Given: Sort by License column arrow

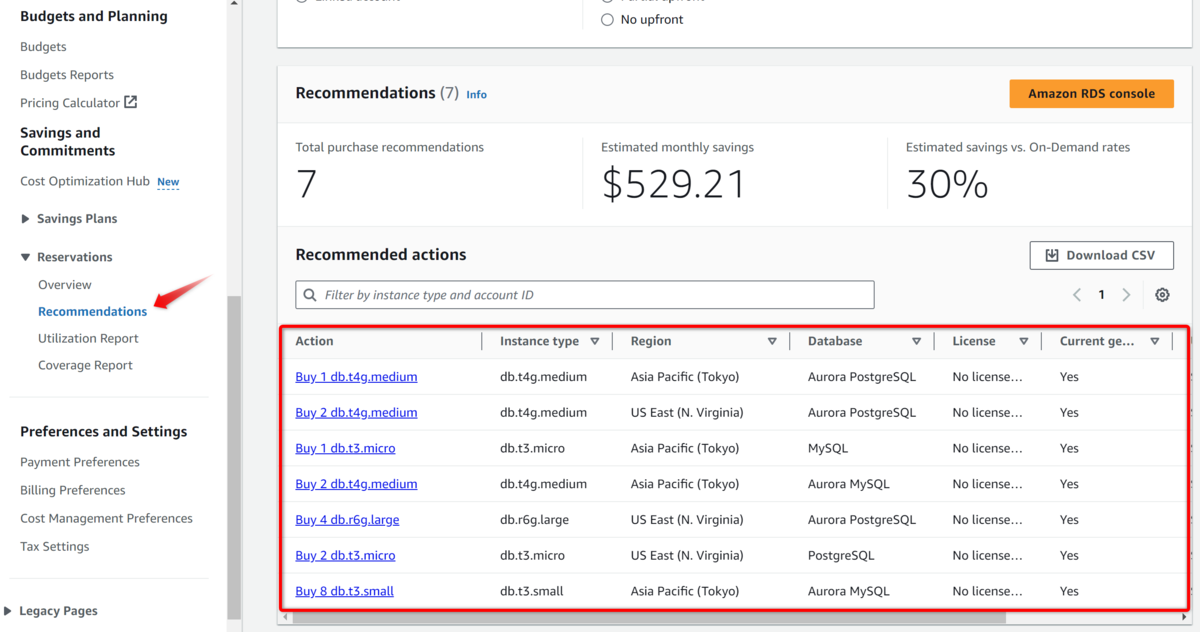Looking at the screenshot, I should click(x=1024, y=341).
